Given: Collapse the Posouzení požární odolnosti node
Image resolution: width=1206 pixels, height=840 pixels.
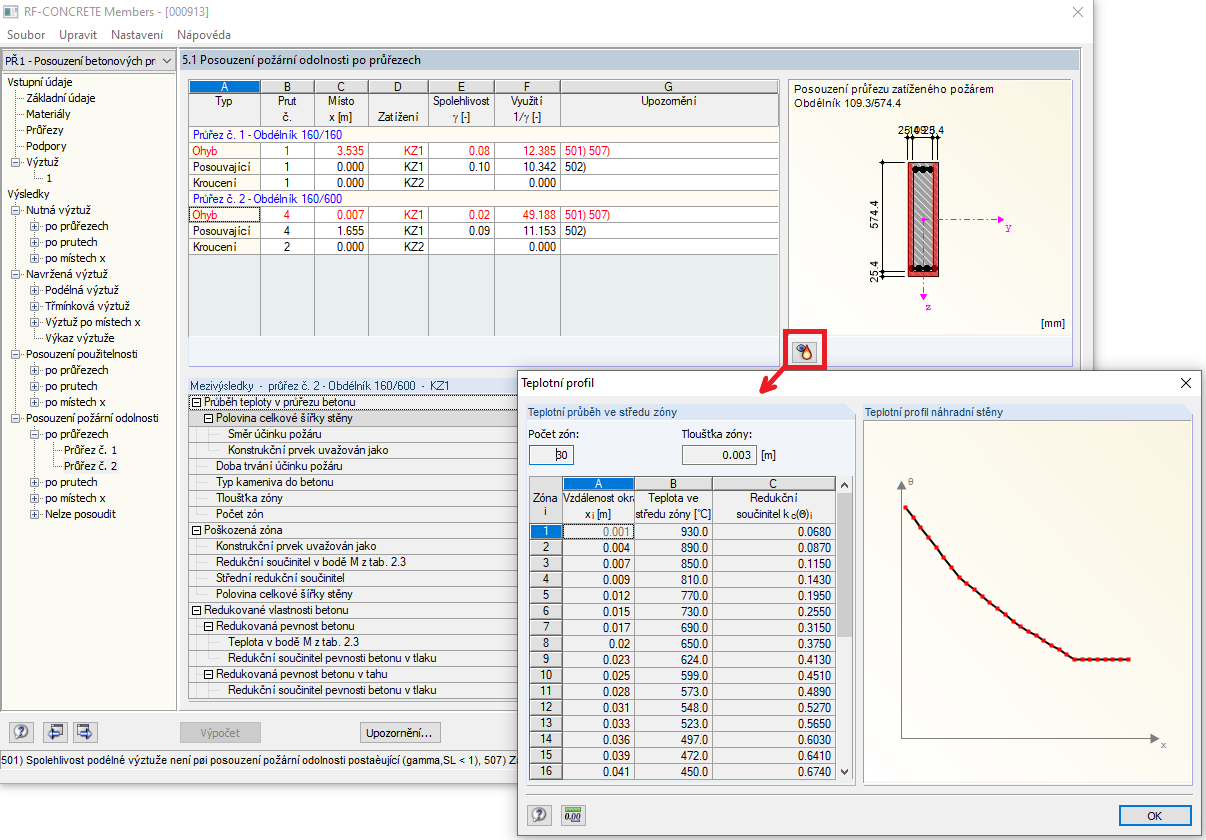Looking at the screenshot, I should pos(16,418).
